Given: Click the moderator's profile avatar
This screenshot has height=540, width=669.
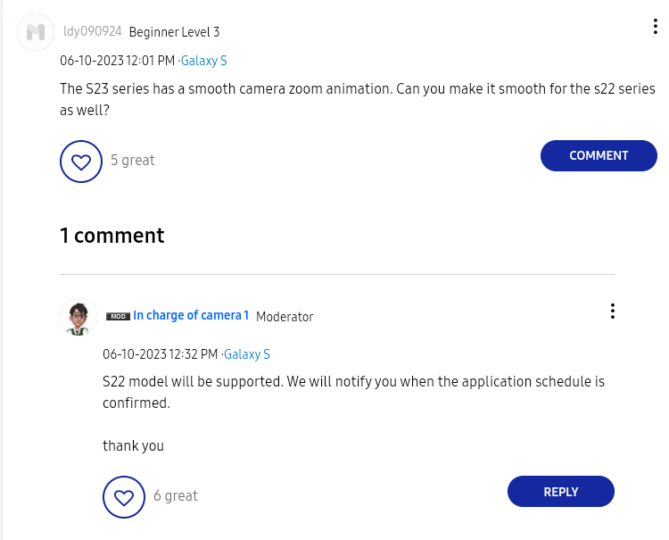Looking at the screenshot, I should pyautogui.click(x=79, y=317).
